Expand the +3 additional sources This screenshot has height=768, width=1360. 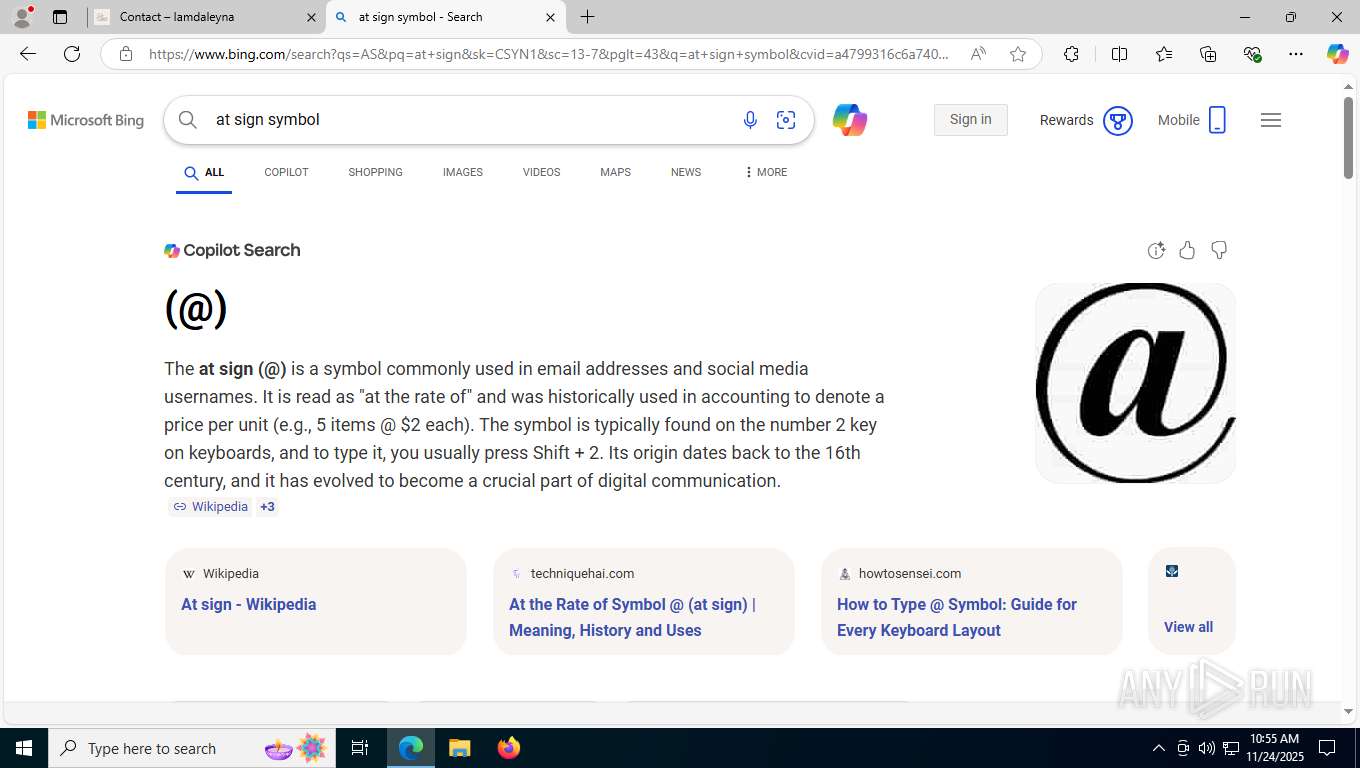click(x=267, y=507)
